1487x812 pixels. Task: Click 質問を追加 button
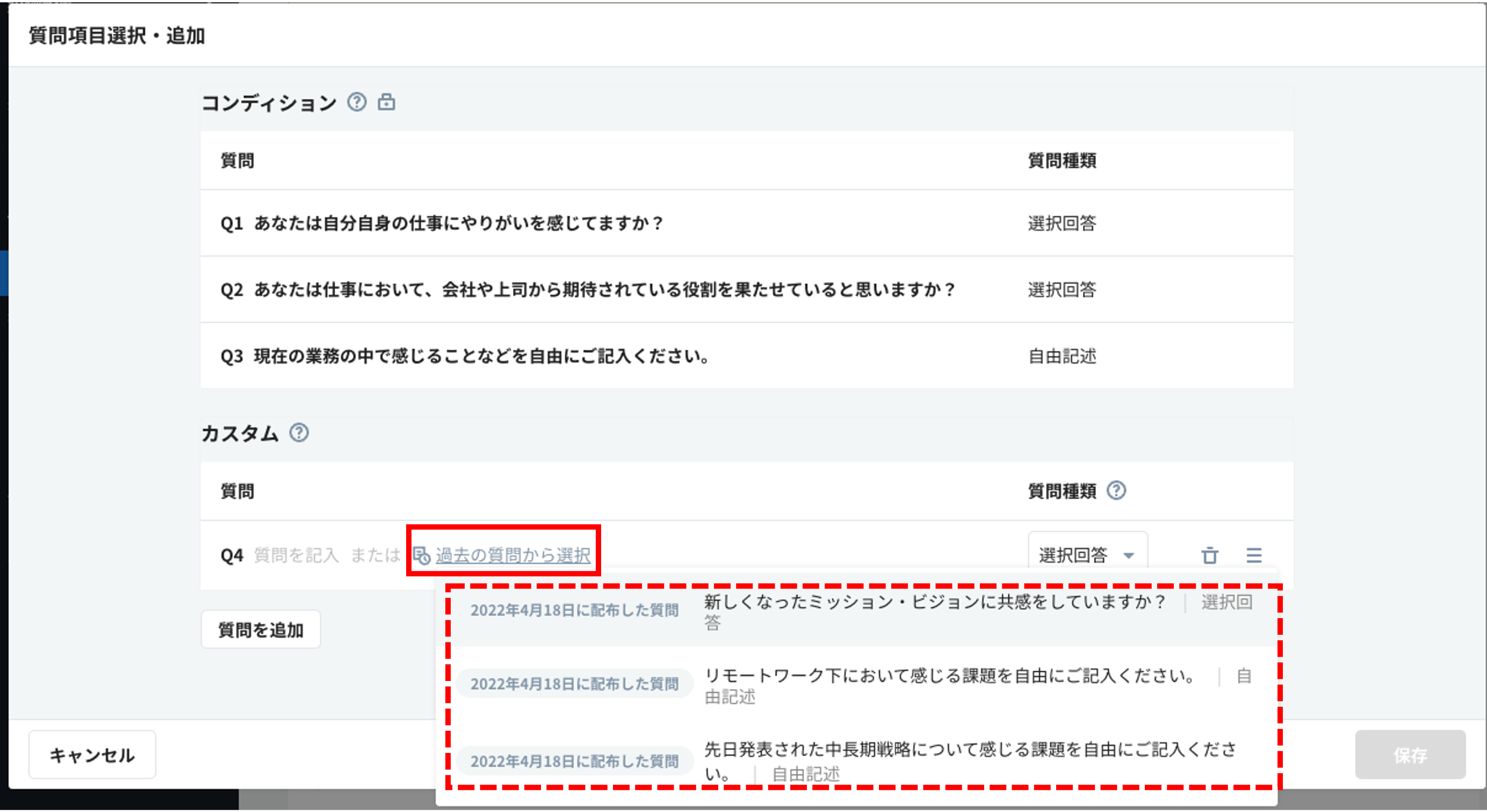pyautogui.click(x=261, y=629)
